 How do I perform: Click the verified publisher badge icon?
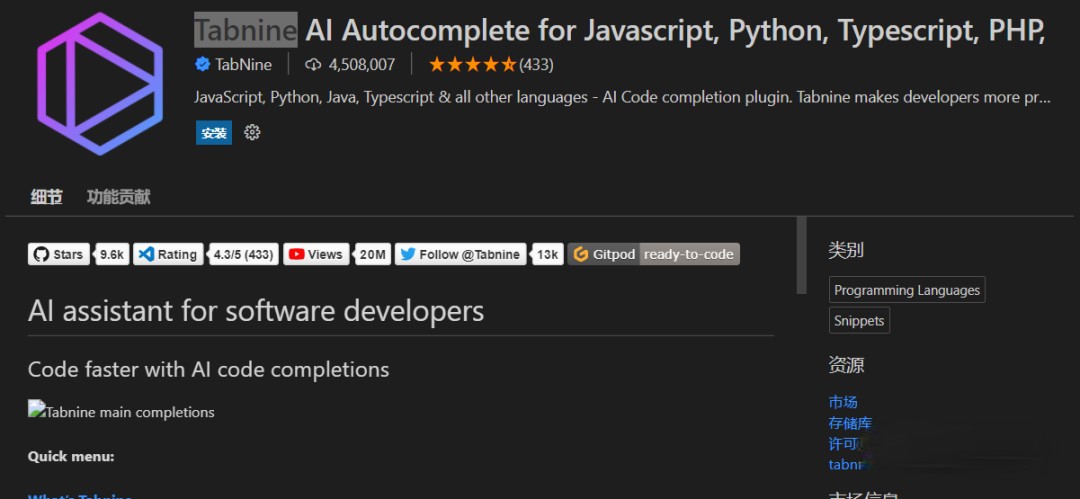[202, 64]
